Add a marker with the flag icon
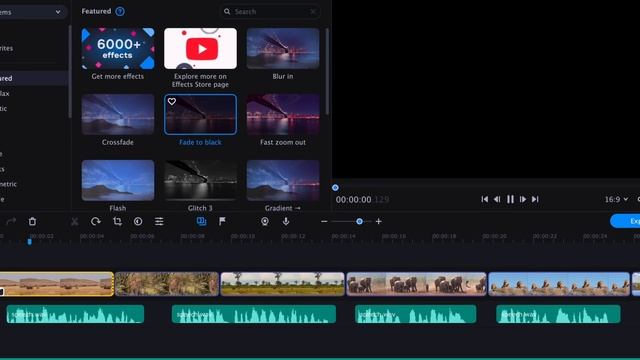The image size is (640, 360). (x=222, y=221)
